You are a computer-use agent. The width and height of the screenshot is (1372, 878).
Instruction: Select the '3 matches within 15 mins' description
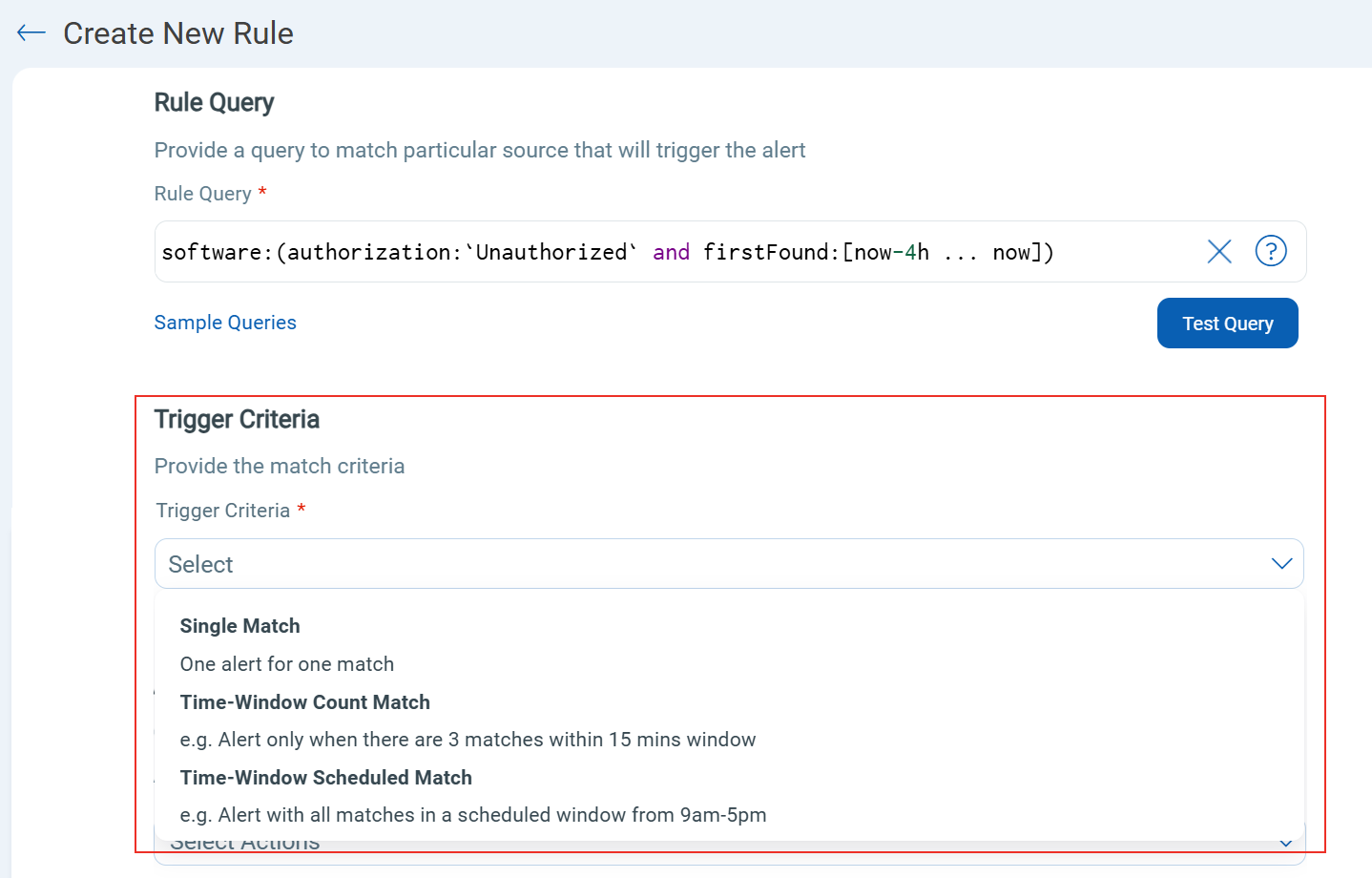468,740
